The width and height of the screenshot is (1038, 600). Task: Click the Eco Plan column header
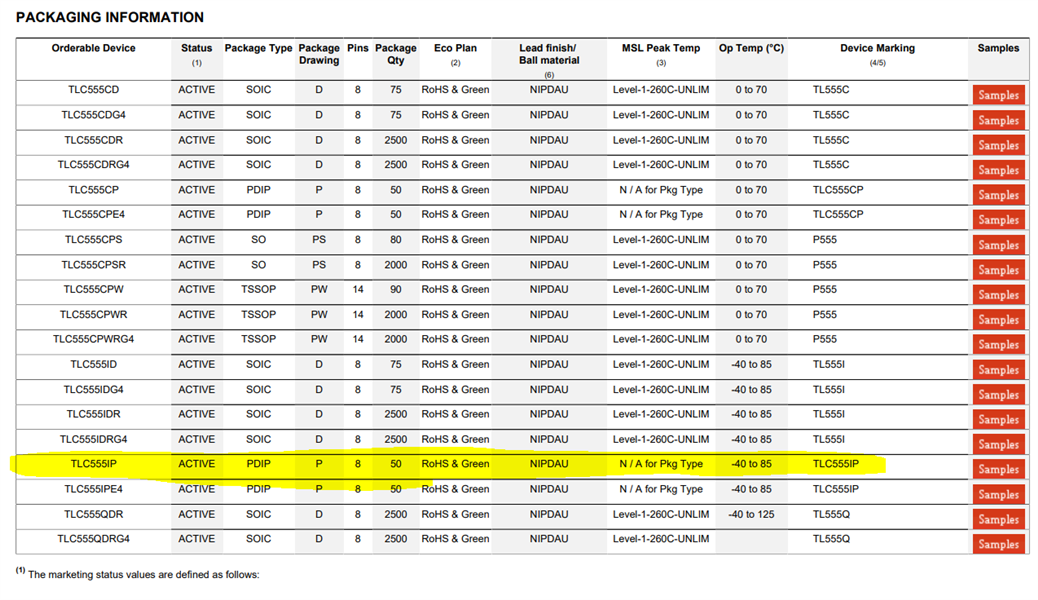tap(455, 48)
